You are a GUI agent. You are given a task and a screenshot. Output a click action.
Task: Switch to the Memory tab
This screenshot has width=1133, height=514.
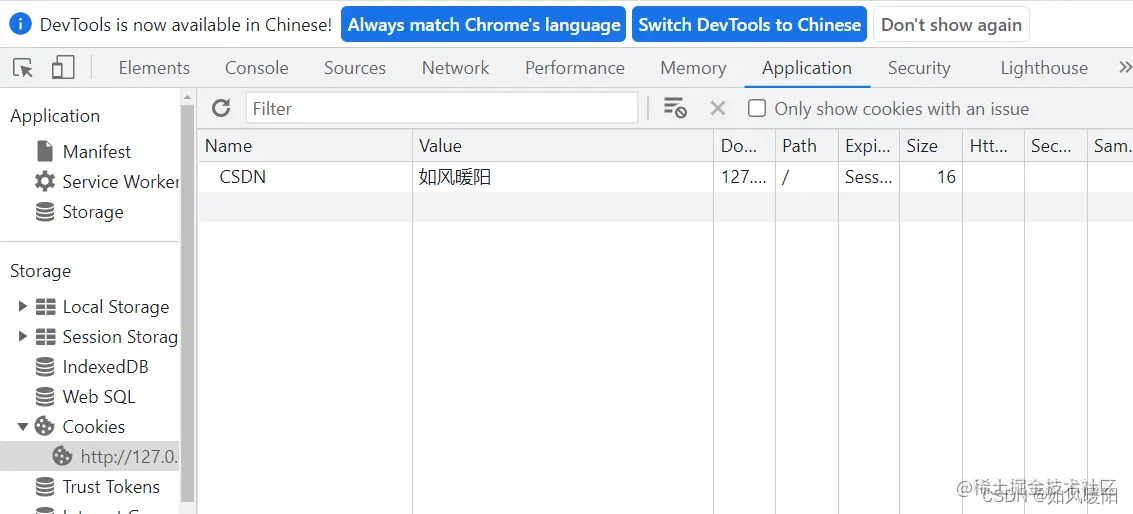(x=693, y=68)
